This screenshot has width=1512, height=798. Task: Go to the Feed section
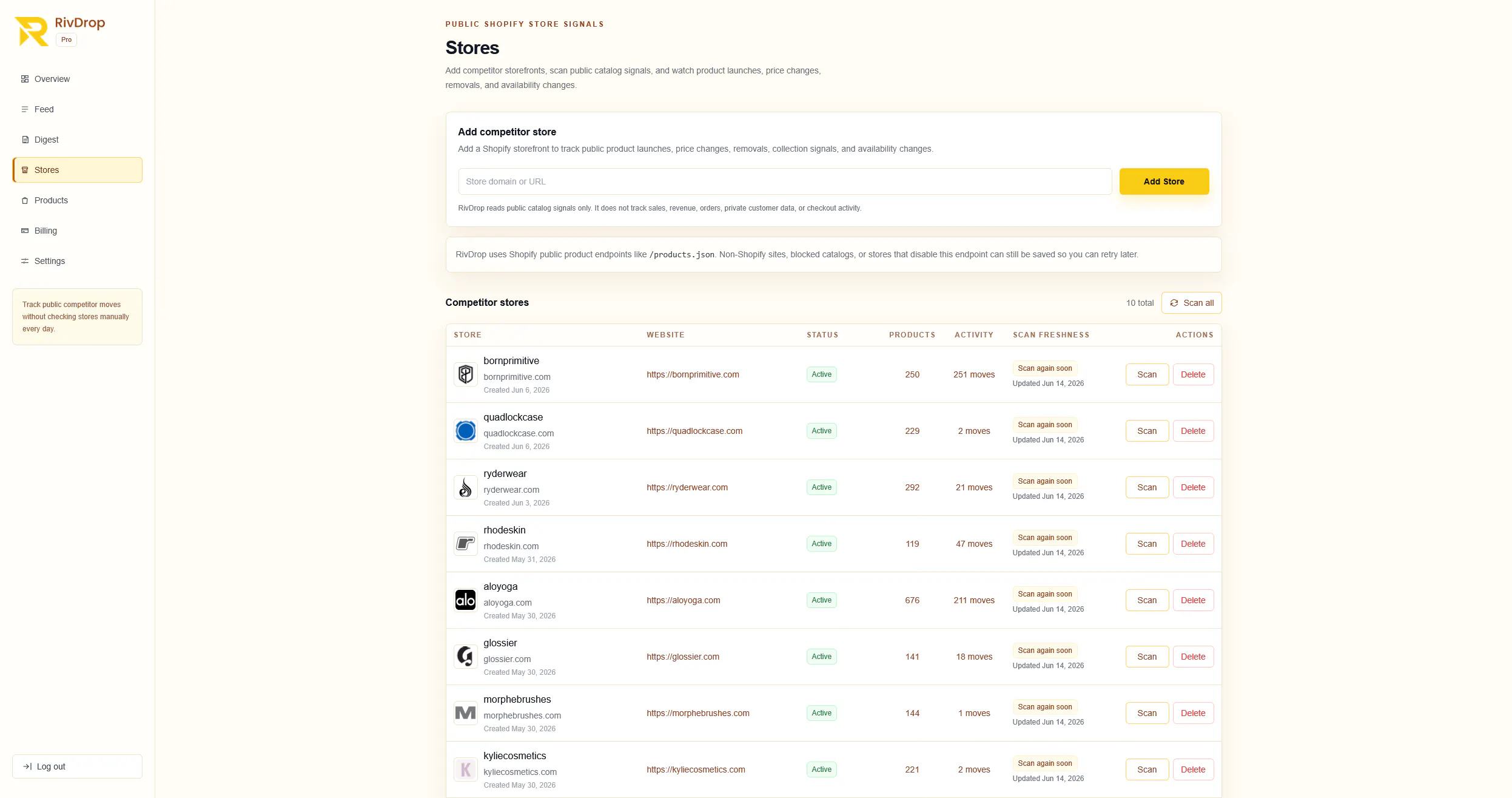point(78,109)
